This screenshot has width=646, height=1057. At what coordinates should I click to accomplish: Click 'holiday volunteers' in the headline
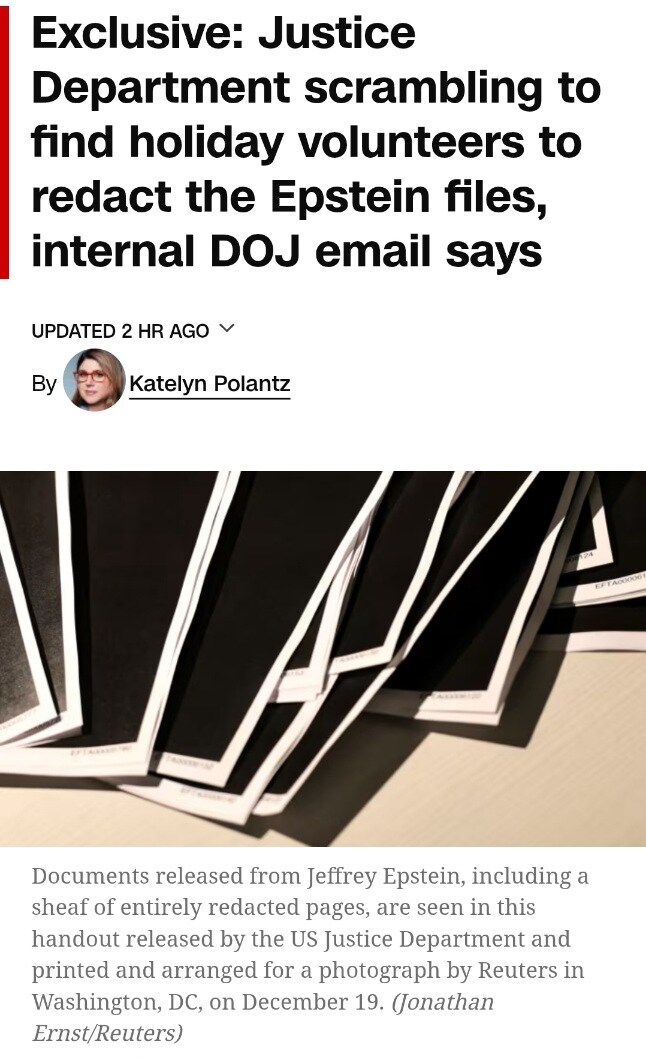325,142
